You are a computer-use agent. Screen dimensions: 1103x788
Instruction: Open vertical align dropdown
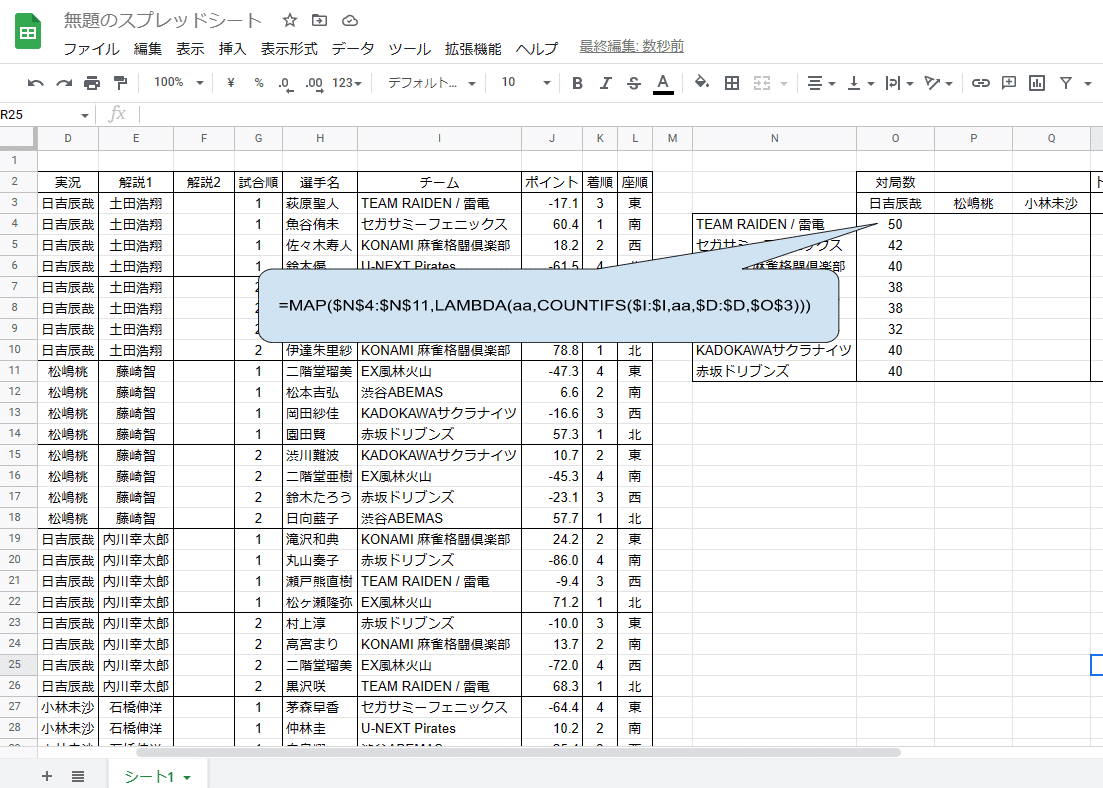point(860,83)
